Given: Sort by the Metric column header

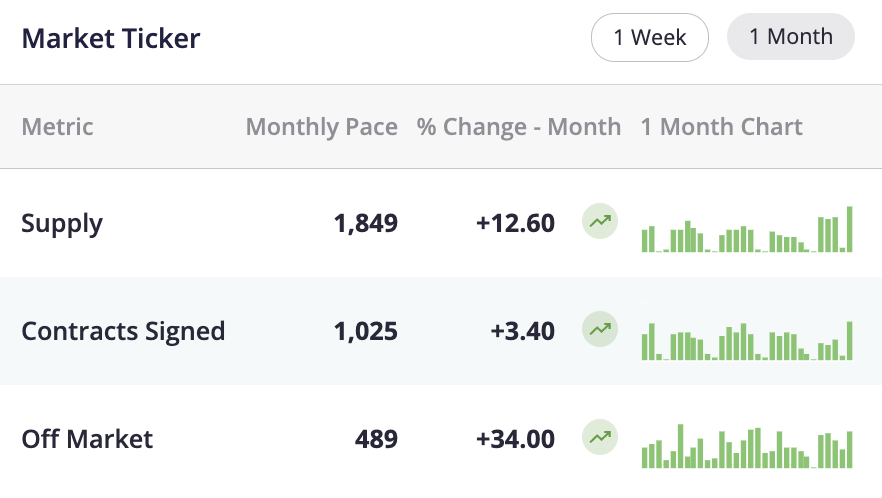Looking at the screenshot, I should tap(57, 127).
